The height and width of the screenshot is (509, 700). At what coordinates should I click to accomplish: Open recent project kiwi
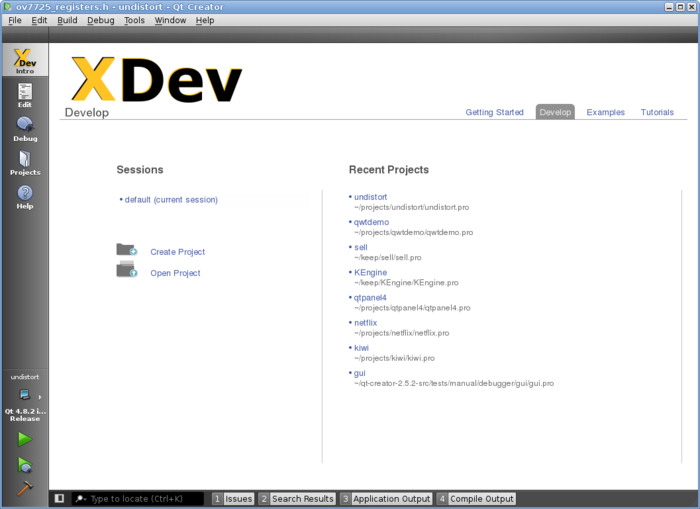point(362,347)
